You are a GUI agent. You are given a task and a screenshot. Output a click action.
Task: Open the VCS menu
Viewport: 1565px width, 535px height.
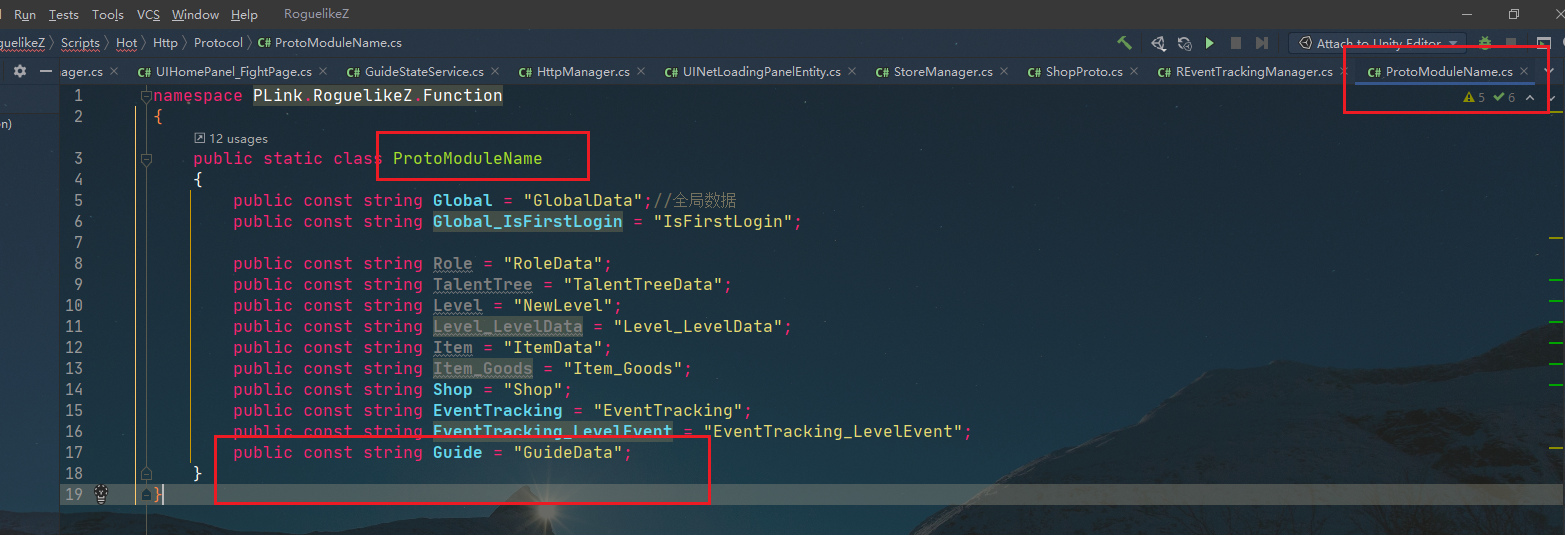[148, 15]
